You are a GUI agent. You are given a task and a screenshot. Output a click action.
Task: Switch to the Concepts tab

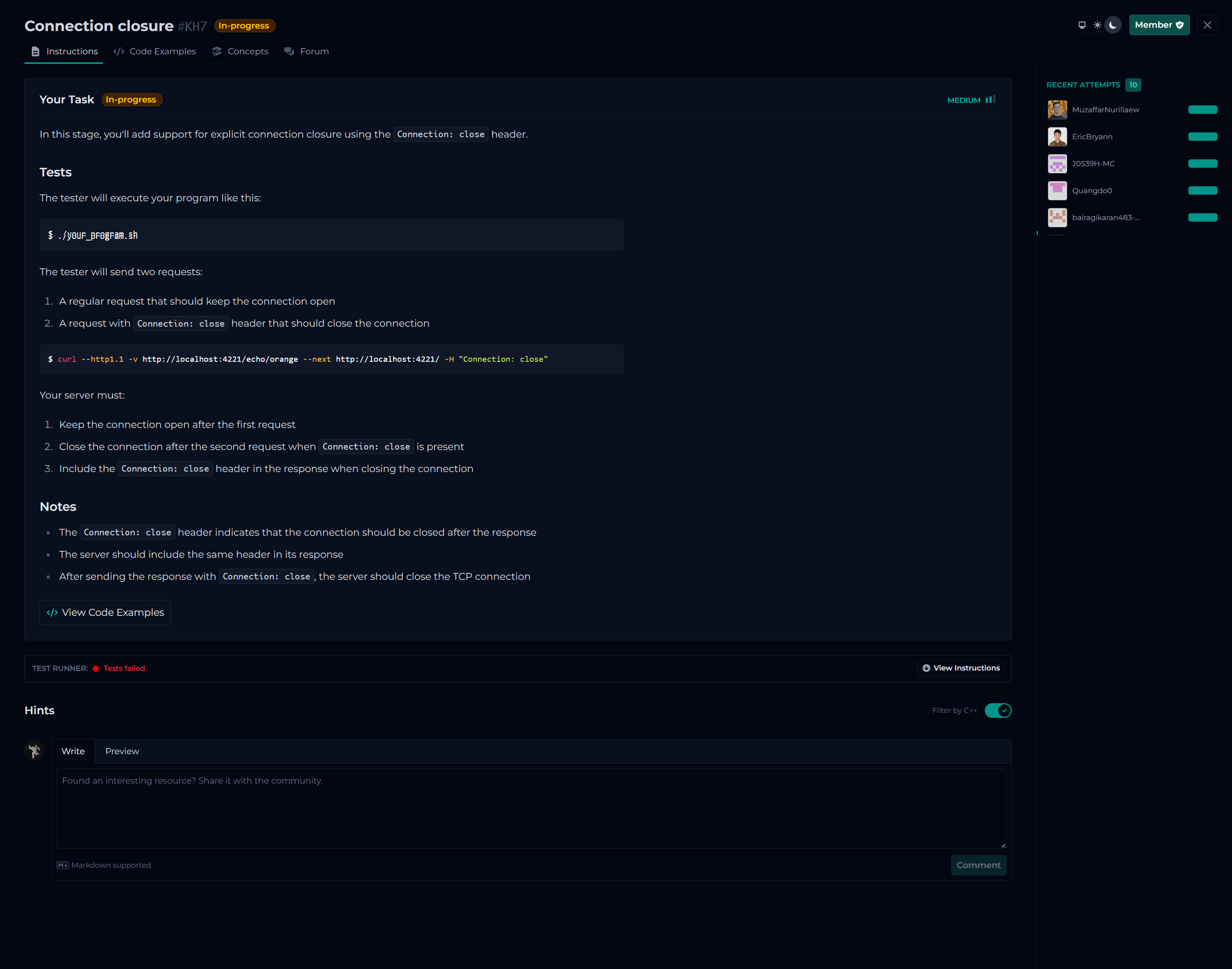[x=240, y=51]
